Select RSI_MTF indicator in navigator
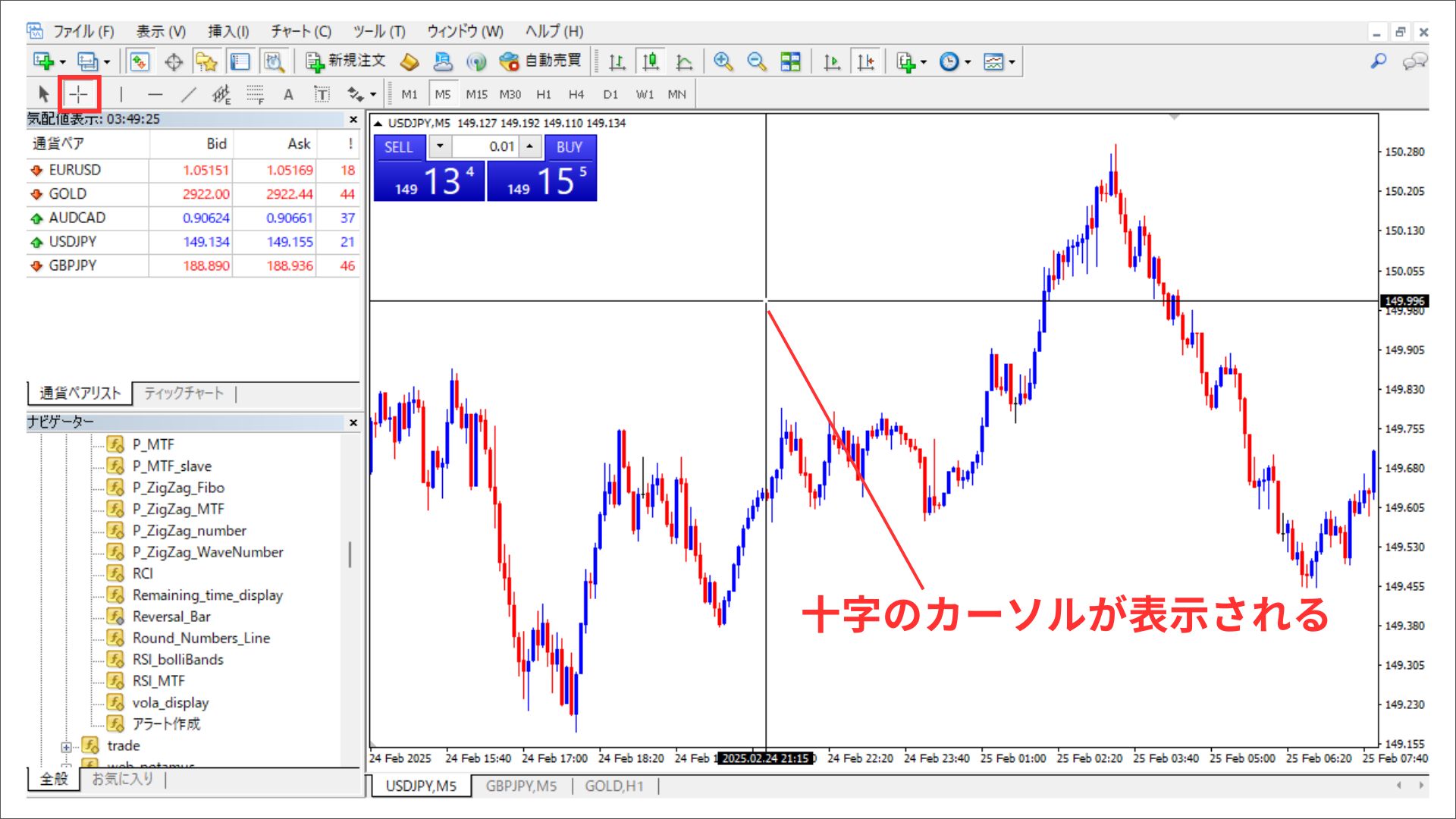The image size is (1456, 819). [x=158, y=681]
